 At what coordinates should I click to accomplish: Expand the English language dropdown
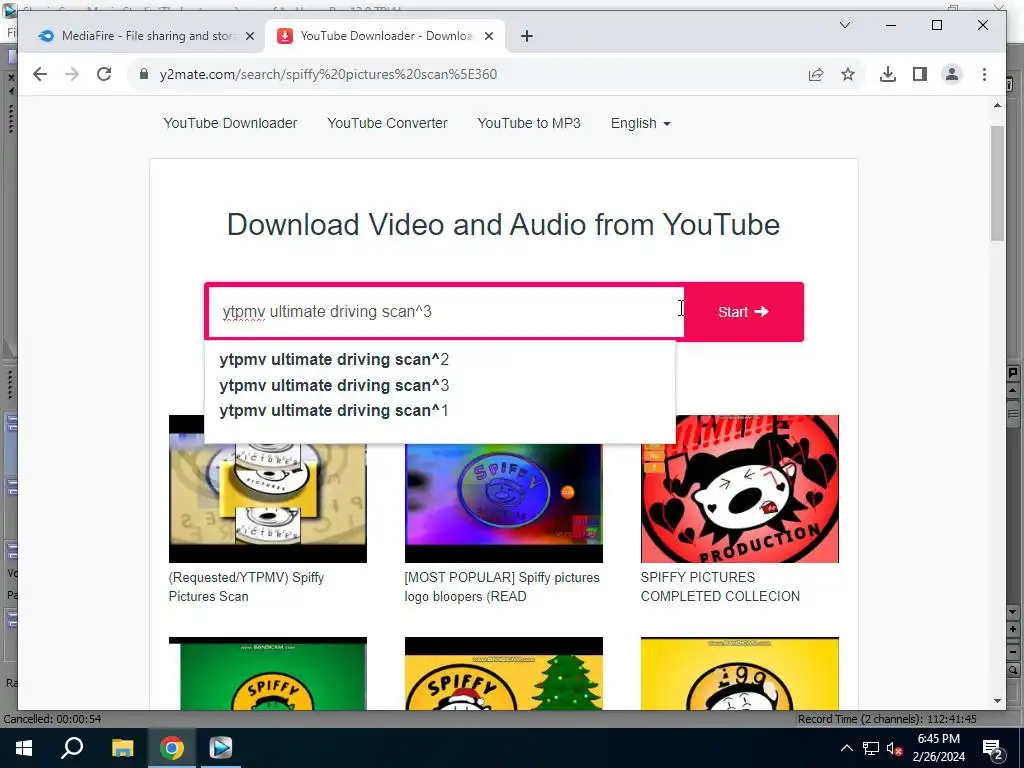641,123
